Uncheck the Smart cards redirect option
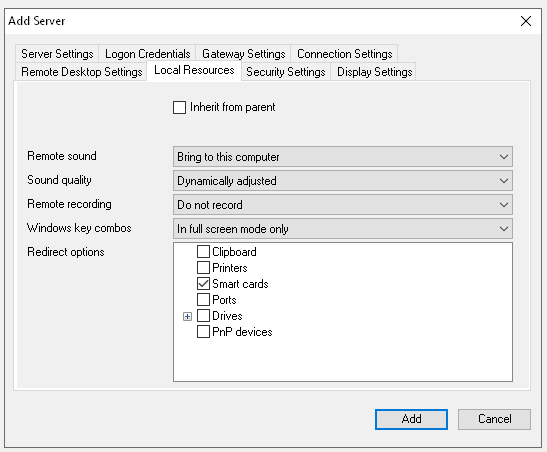547x452 pixels. tap(203, 284)
